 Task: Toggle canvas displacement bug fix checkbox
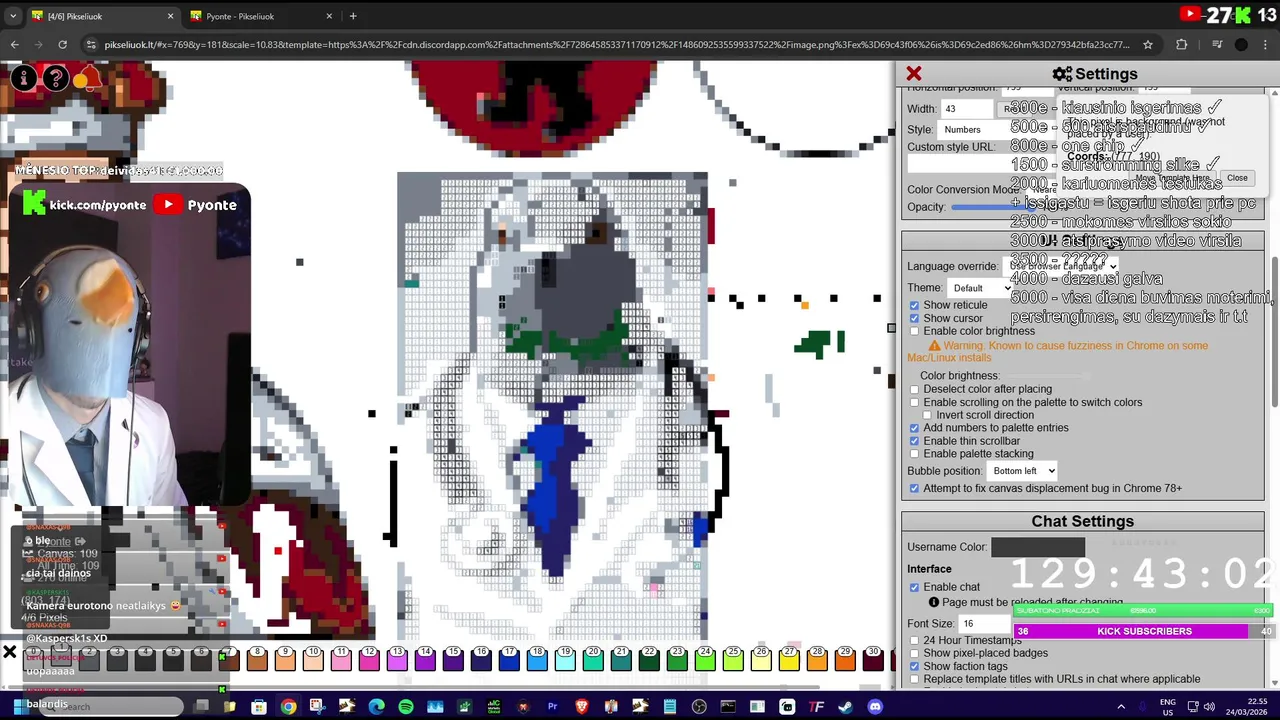(x=914, y=488)
